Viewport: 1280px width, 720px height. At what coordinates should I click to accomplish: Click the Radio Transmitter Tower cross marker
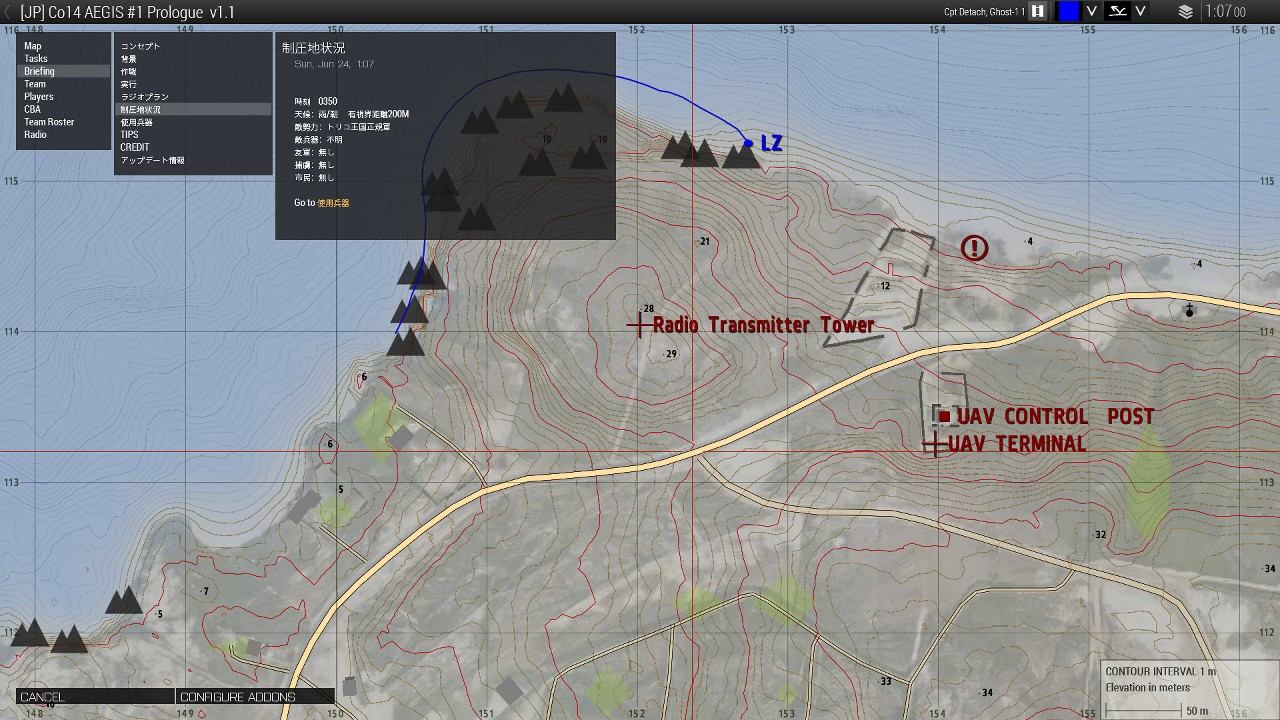[640, 325]
